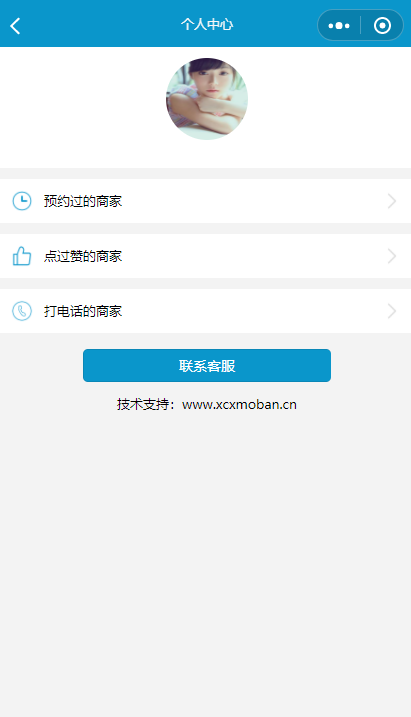This screenshot has width=411, height=717.
Task: Expand chevron next to 打电话的商家
Action: (x=392, y=311)
